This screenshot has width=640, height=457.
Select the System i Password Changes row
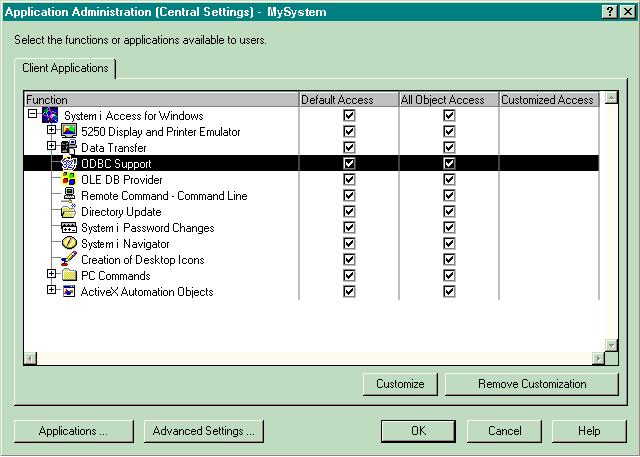point(311,227)
